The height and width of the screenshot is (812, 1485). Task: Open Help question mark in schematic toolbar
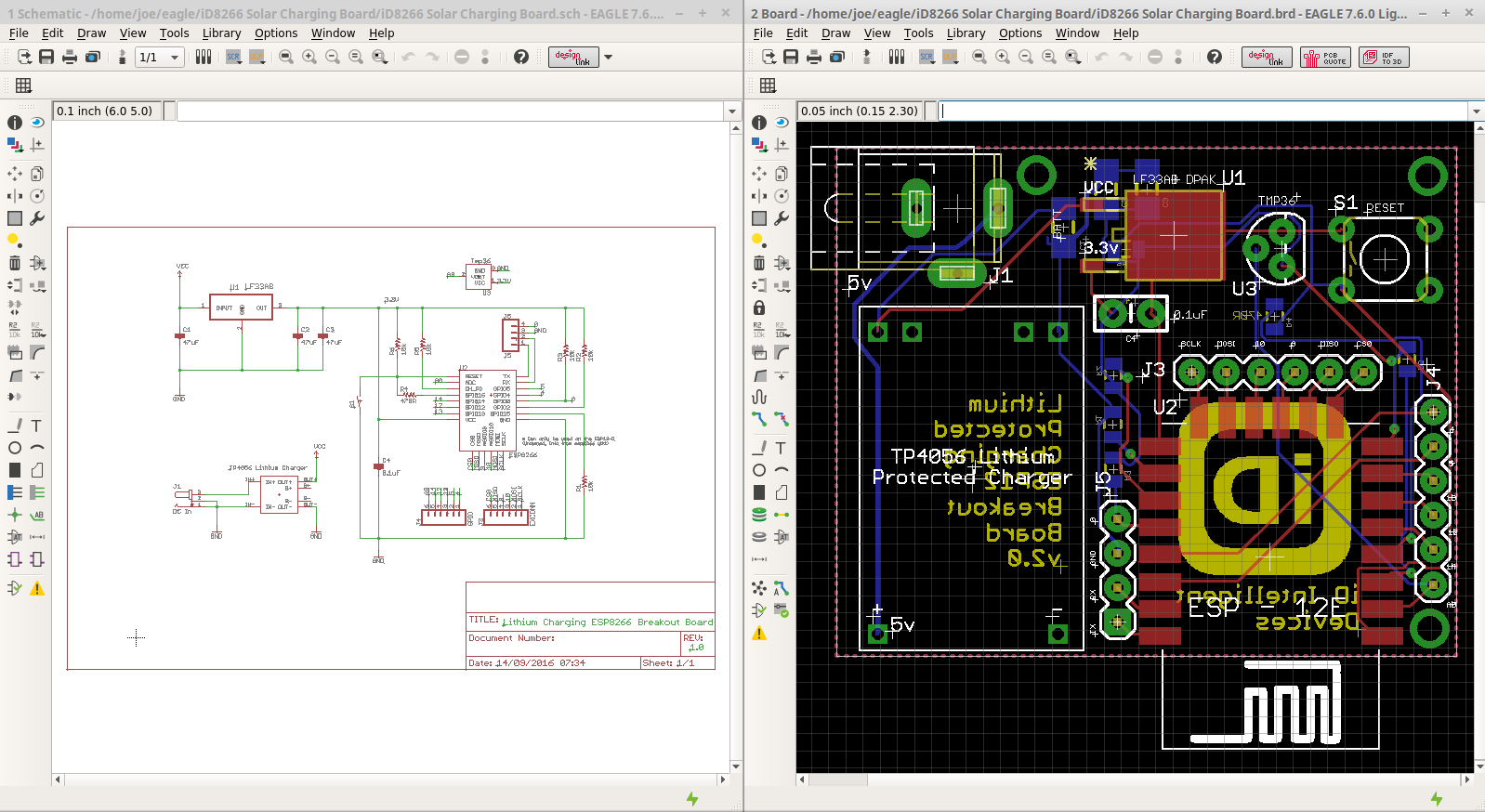(521, 58)
